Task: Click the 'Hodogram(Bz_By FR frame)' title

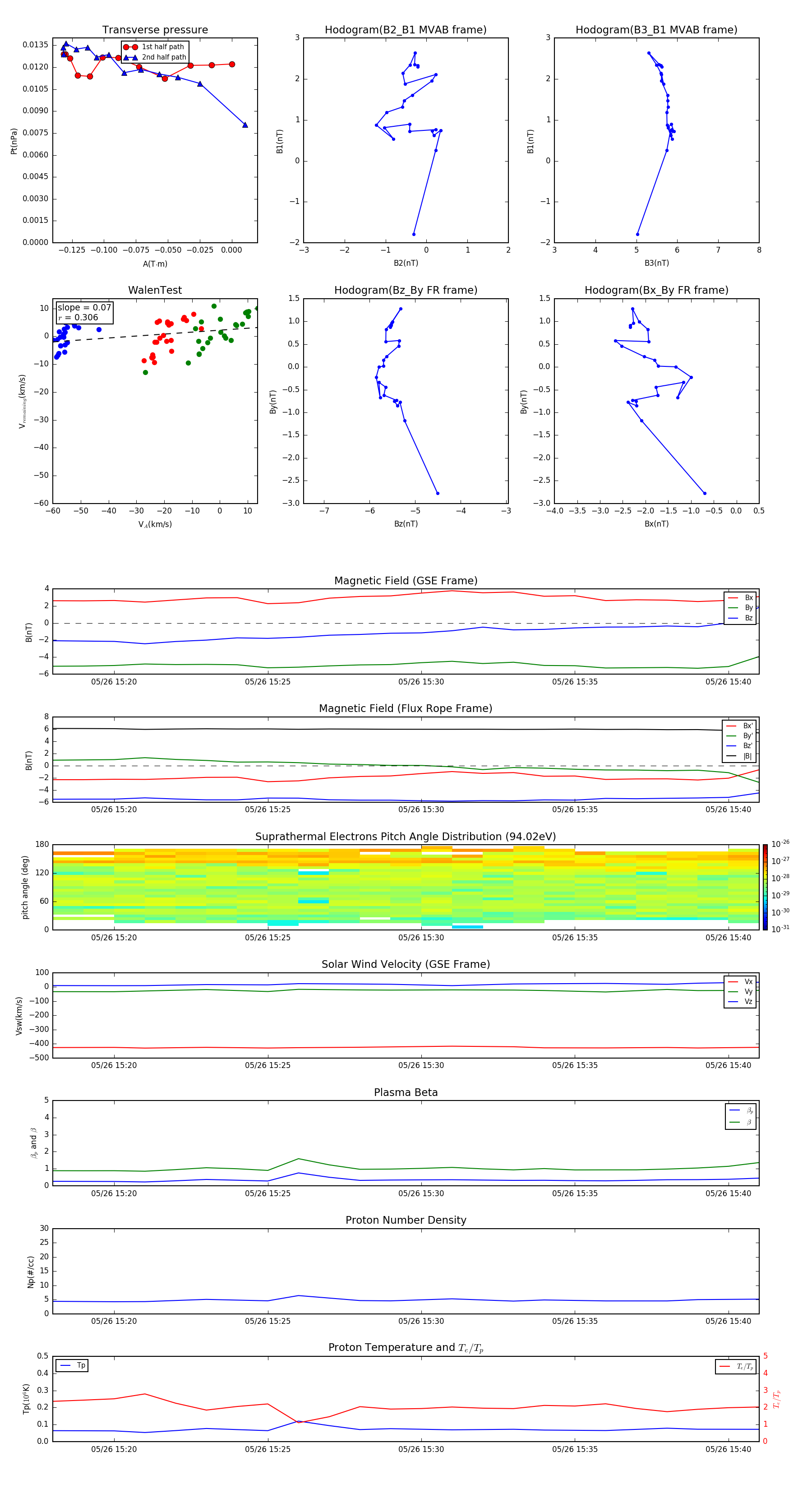Action: tap(406, 290)
